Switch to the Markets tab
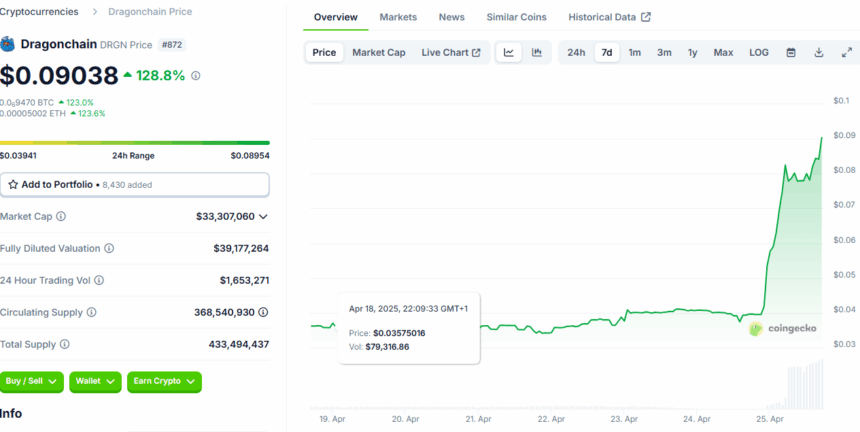The height and width of the screenshot is (432, 860). pos(398,17)
